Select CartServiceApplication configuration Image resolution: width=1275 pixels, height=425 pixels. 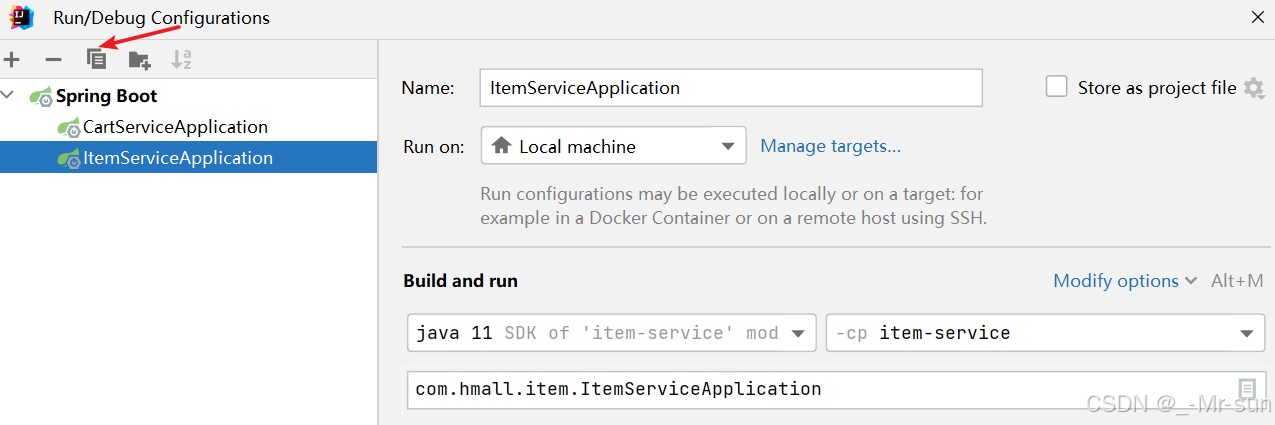(175, 127)
